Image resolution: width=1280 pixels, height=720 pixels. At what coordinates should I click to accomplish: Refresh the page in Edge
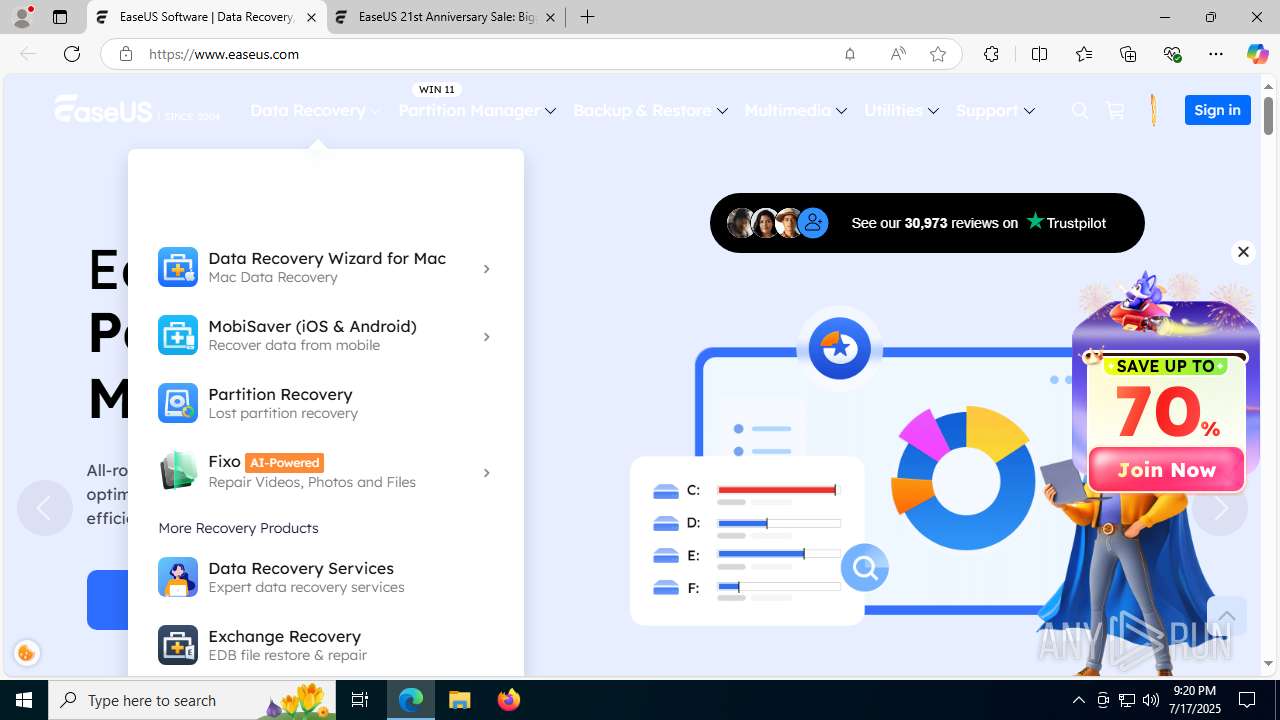coord(72,54)
